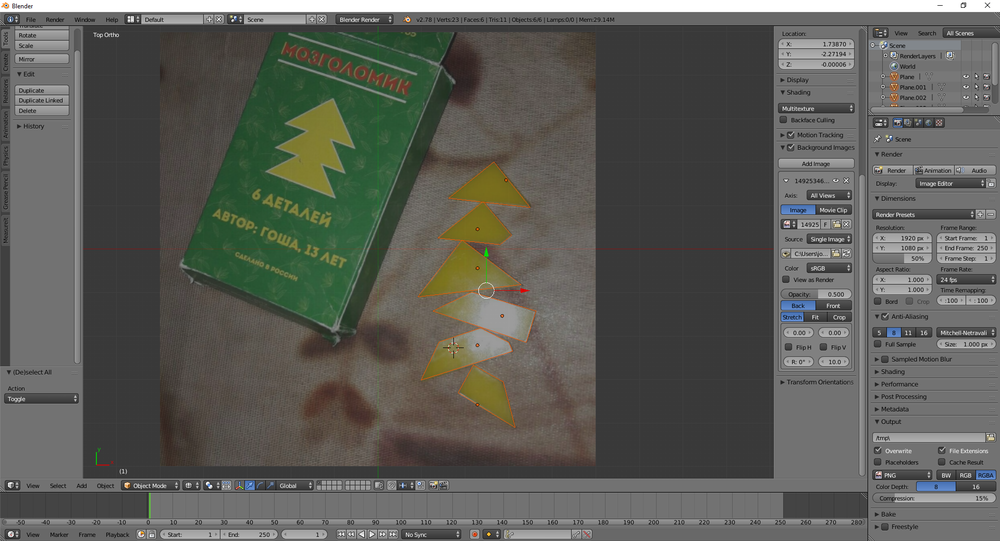This screenshot has width=1000, height=541.
Task: Enable View as Render checkbox
Action: pyautogui.click(x=786, y=279)
